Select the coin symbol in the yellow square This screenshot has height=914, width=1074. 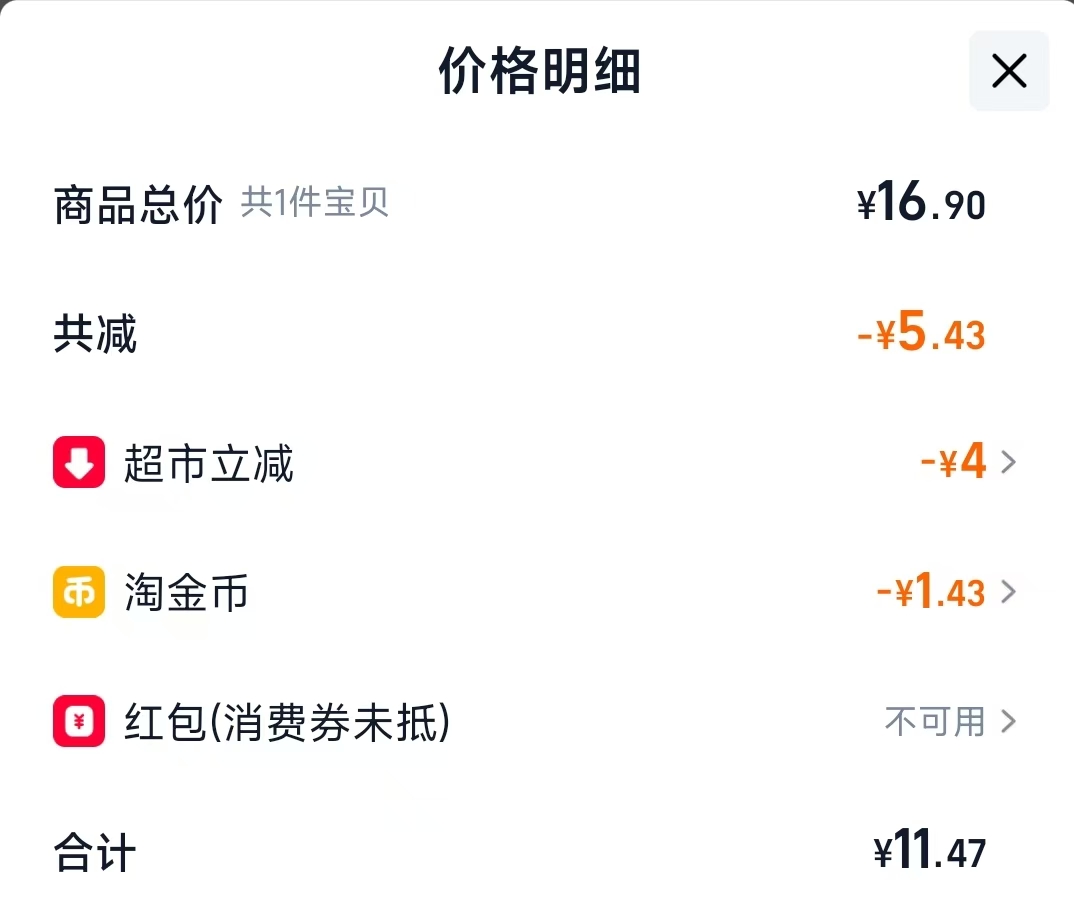tap(78, 592)
